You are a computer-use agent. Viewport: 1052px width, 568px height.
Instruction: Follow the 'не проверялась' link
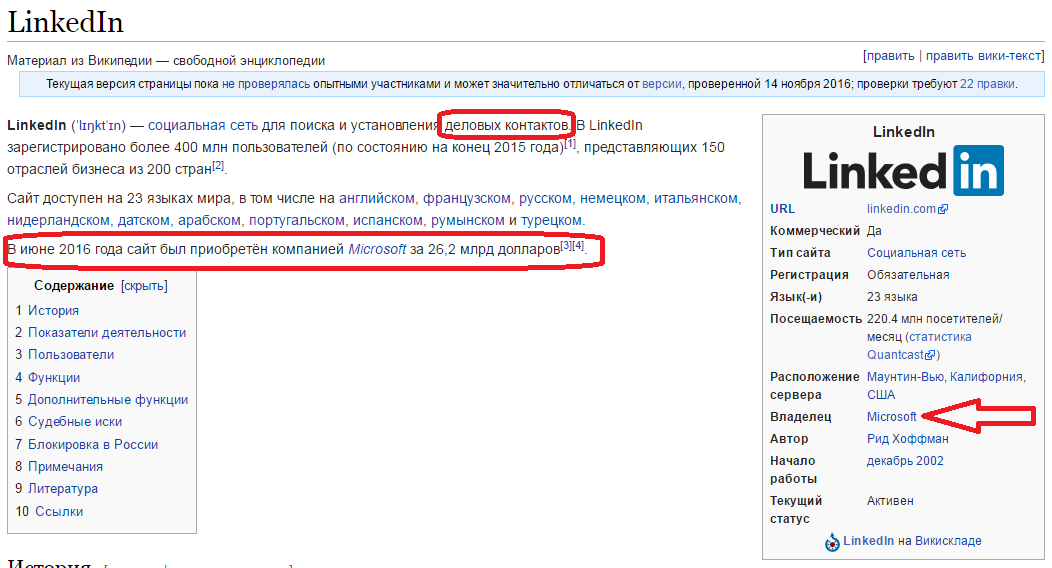click(x=266, y=84)
